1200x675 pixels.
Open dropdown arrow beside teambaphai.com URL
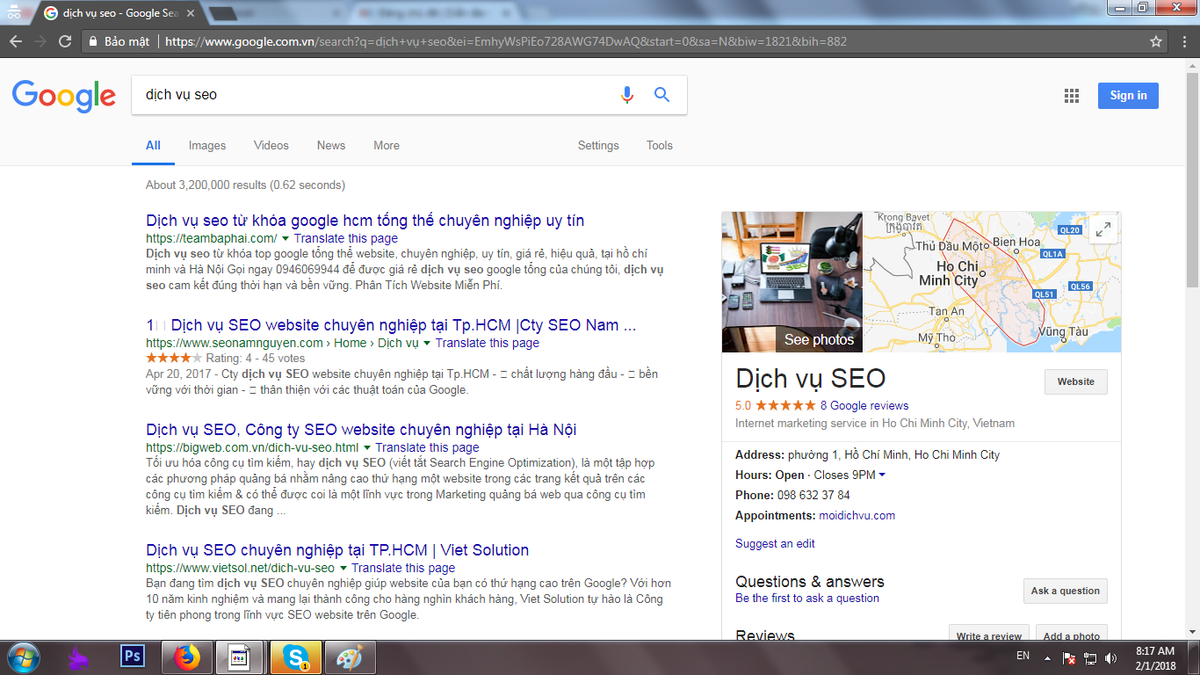click(285, 239)
